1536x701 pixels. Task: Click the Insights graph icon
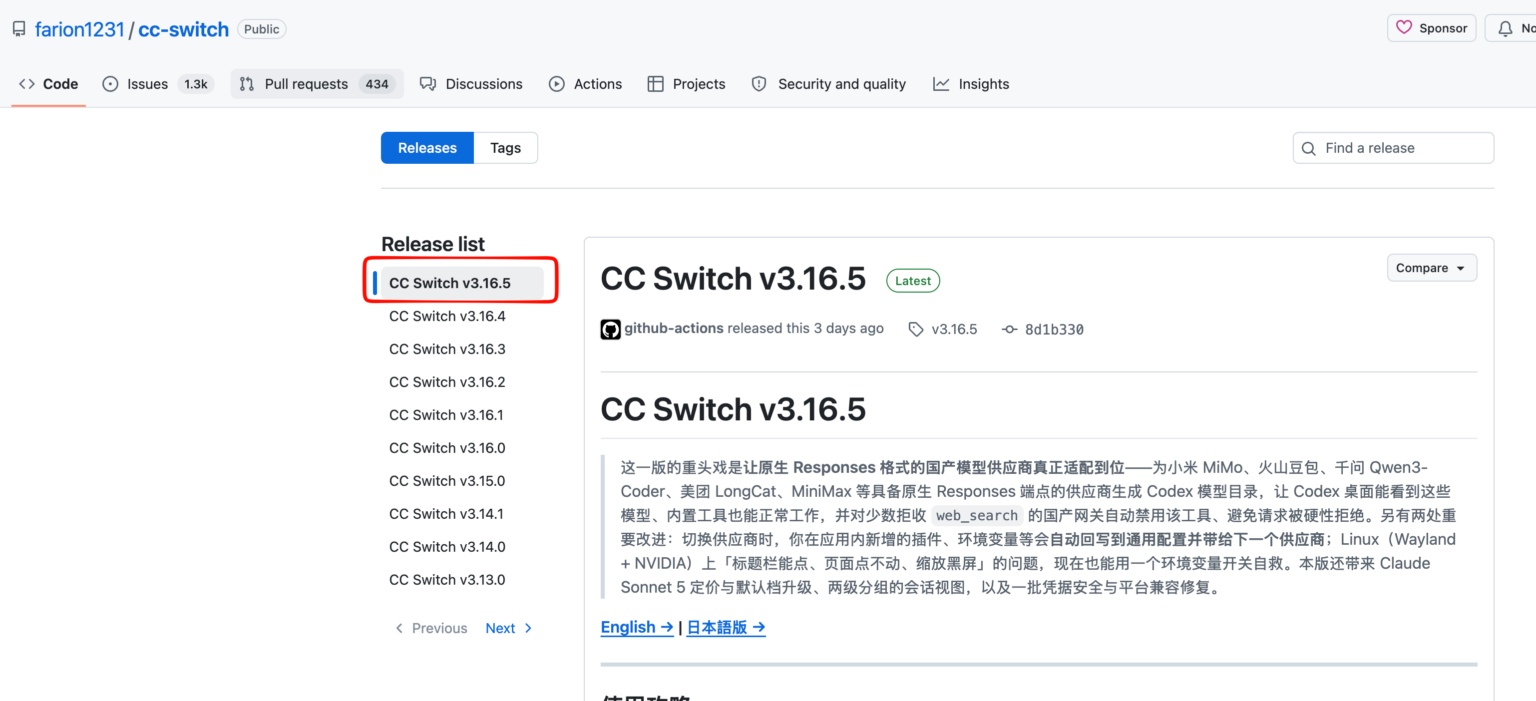coord(941,84)
